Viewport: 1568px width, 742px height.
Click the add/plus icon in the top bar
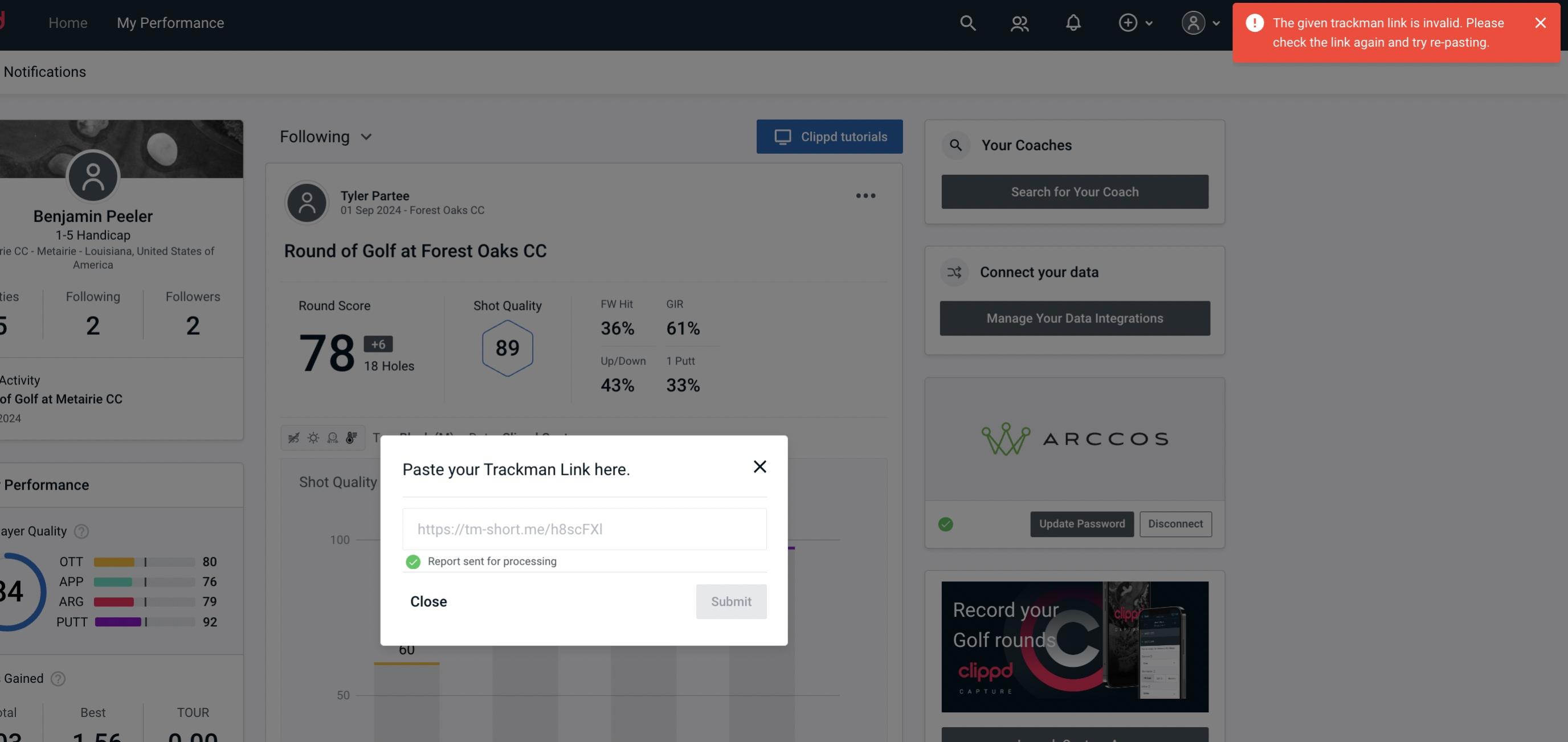tap(1128, 21)
